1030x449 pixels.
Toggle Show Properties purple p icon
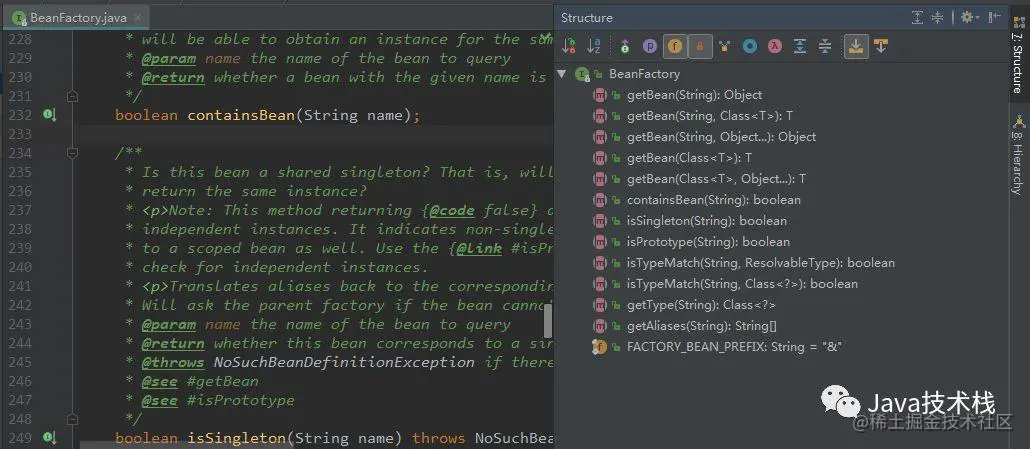point(650,46)
